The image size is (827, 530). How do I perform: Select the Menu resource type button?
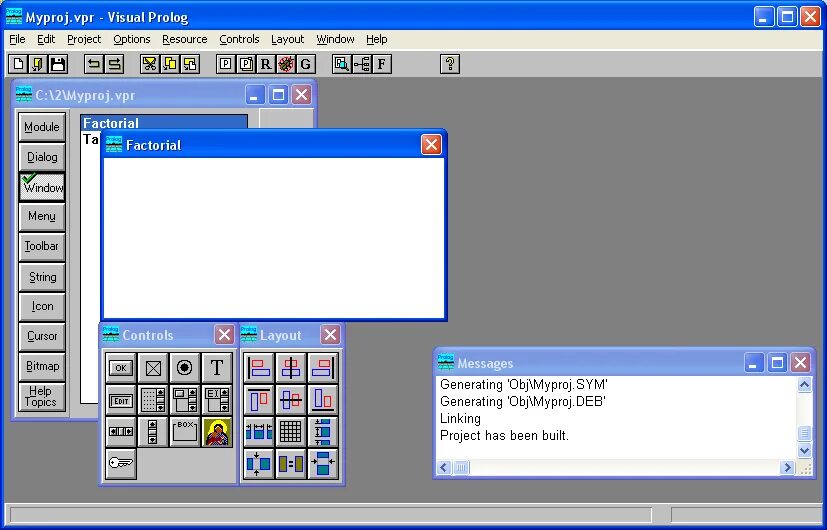[42, 217]
